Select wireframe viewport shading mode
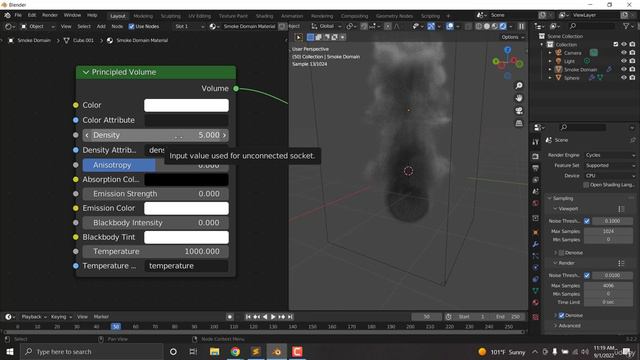 tap(479, 26)
